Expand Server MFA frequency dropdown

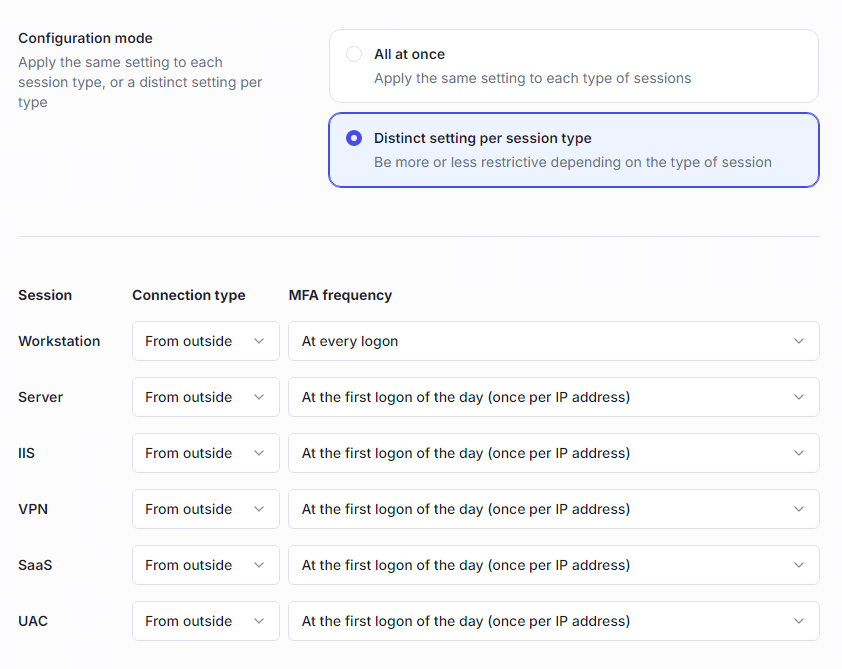pyautogui.click(x=553, y=397)
